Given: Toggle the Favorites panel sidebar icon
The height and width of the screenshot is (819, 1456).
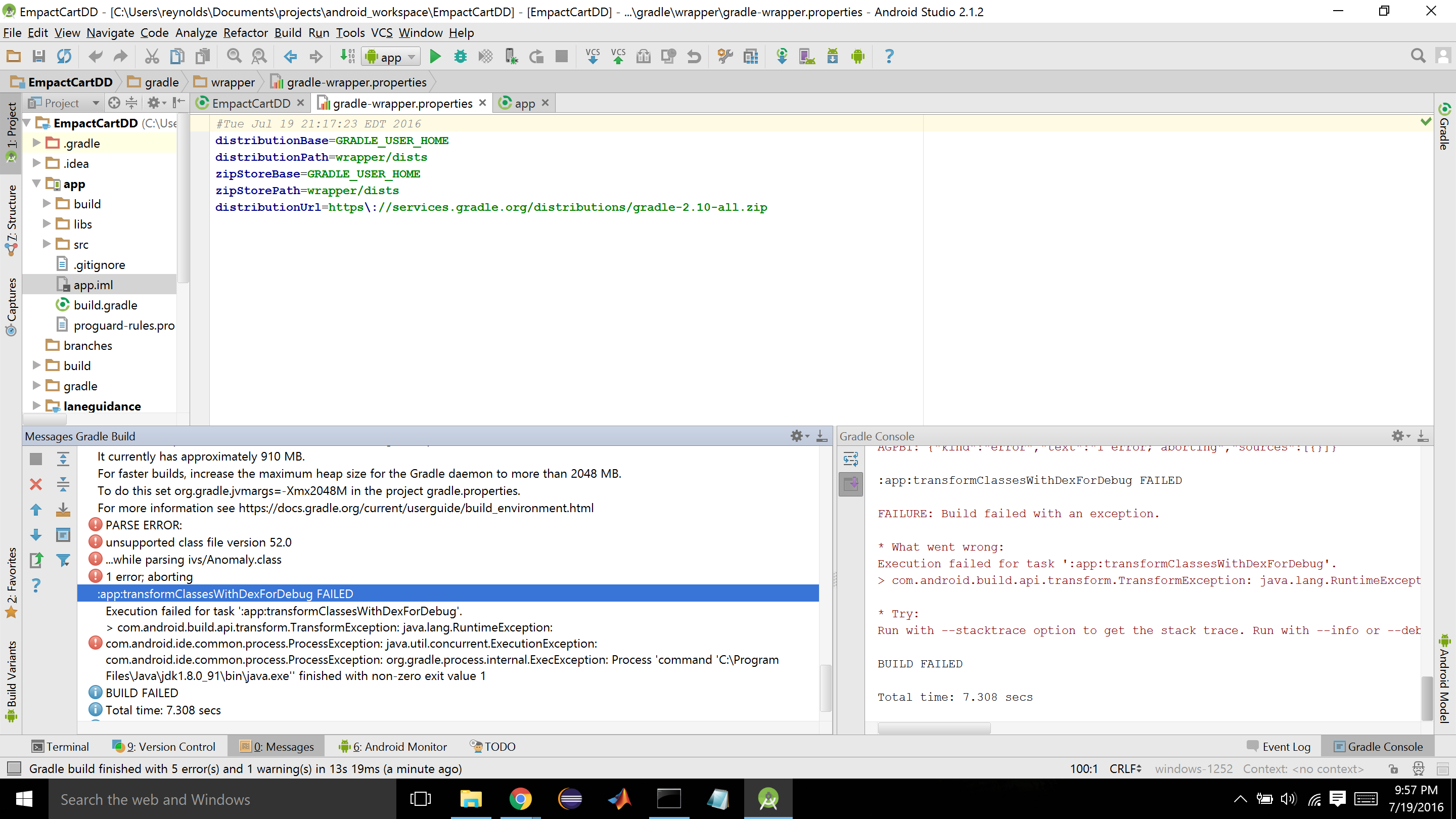Looking at the screenshot, I should [9, 580].
